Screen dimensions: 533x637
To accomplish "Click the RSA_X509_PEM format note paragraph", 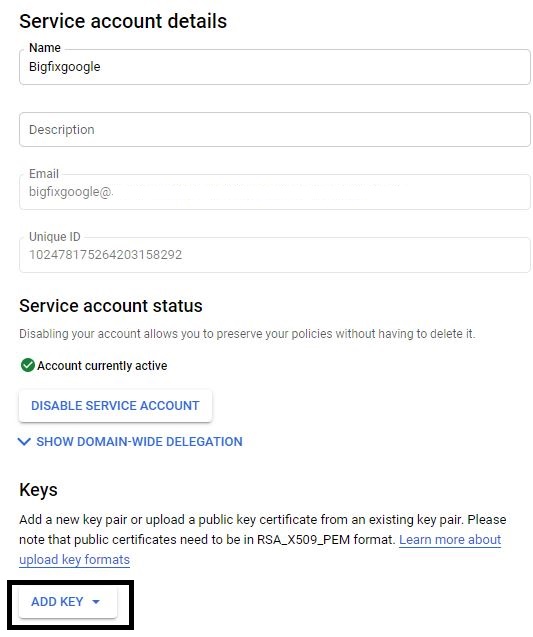I will point(262,540).
